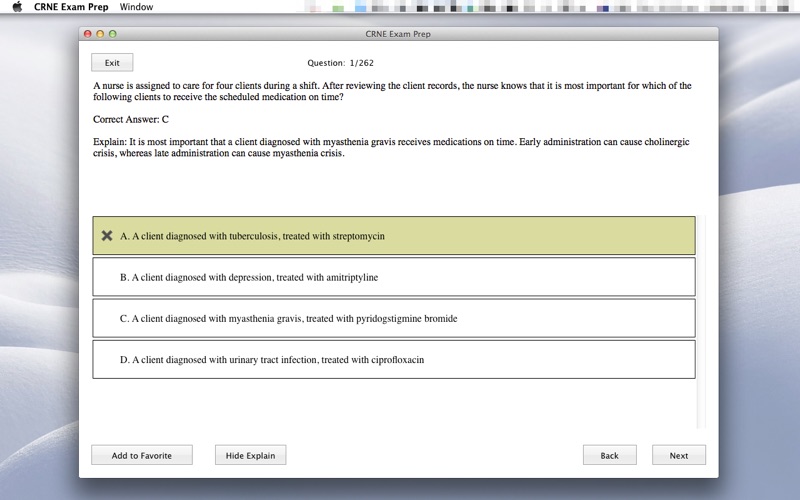Go back to the previous question
The height and width of the screenshot is (500, 800).
pos(609,455)
